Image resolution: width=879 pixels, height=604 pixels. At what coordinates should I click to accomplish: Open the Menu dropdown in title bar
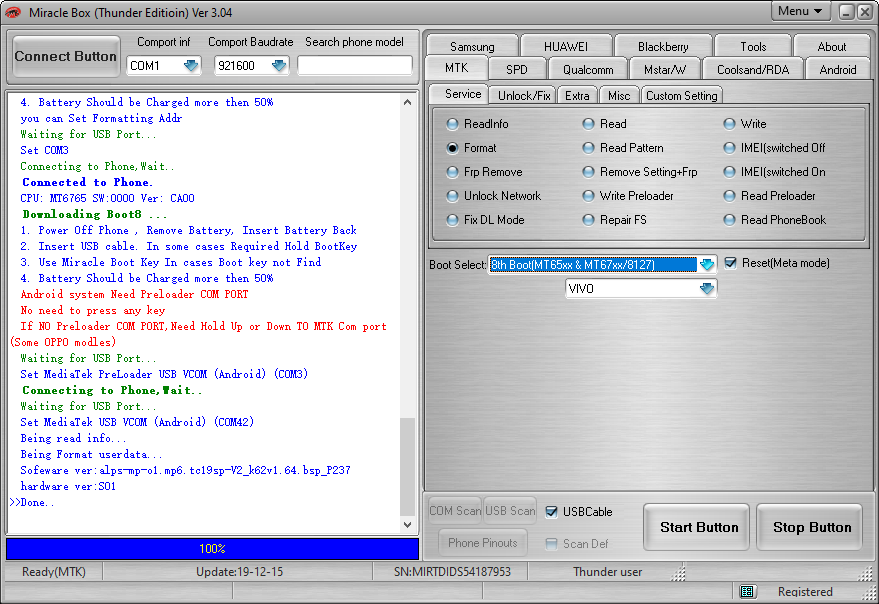pyautogui.click(x=800, y=11)
